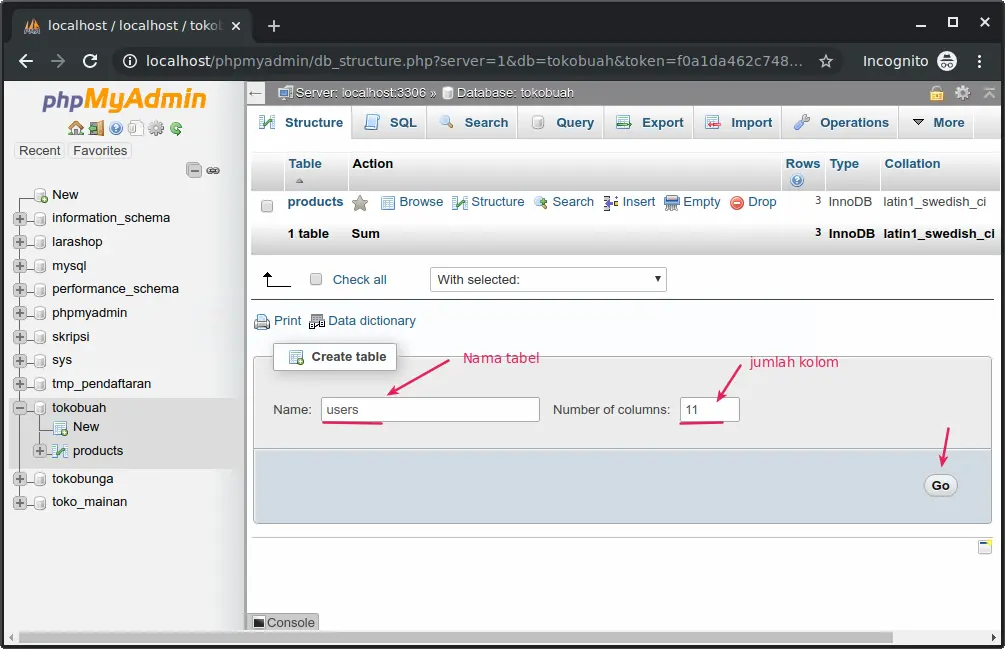The width and height of the screenshot is (1005, 649).
Task: Click the yellow note icon at bottom right
Action: point(985,546)
